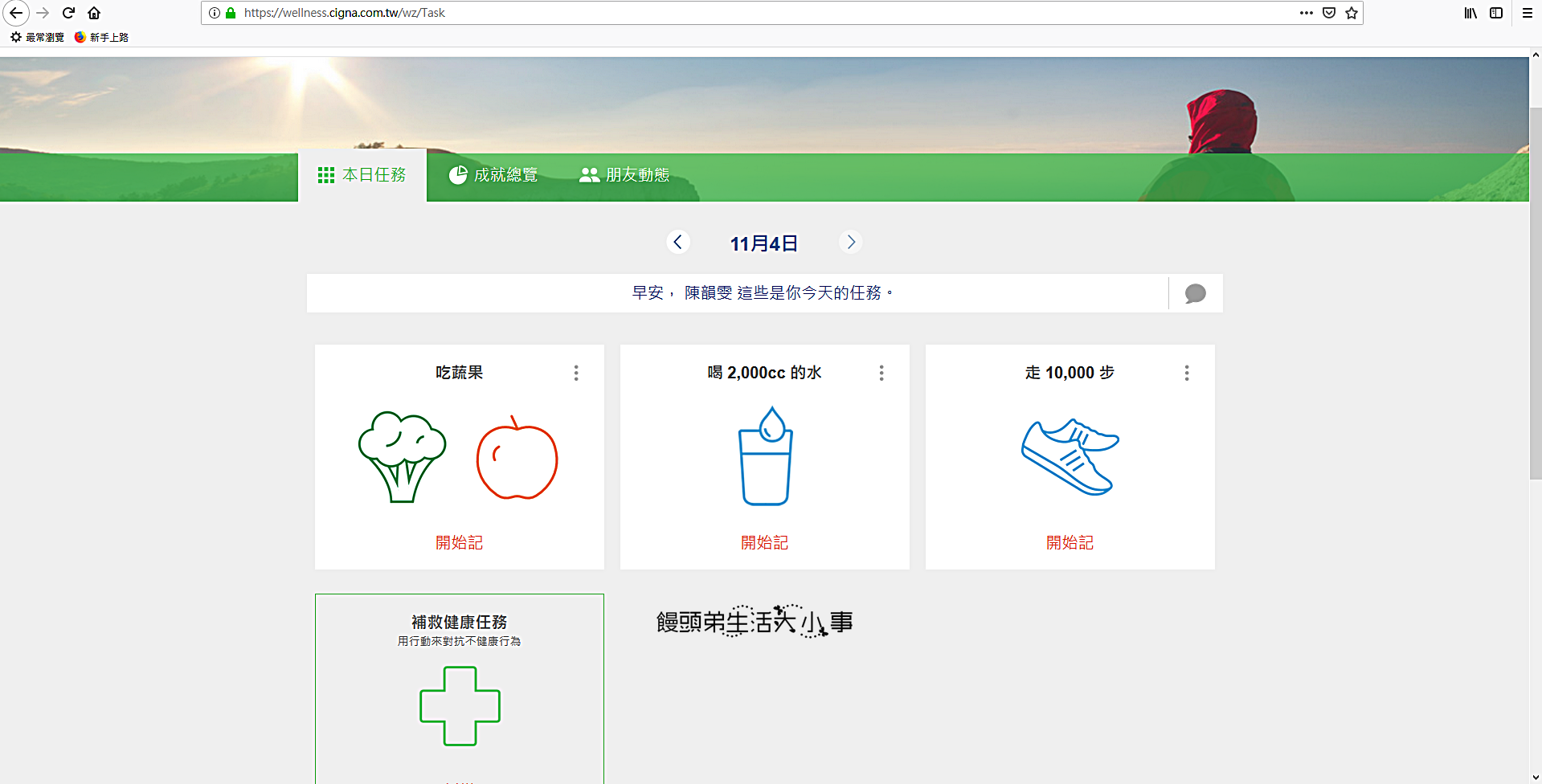1542x784 pixels.
Task: Click the 喝 2,000cc 的水 title
Action: (x=765, y=373)
